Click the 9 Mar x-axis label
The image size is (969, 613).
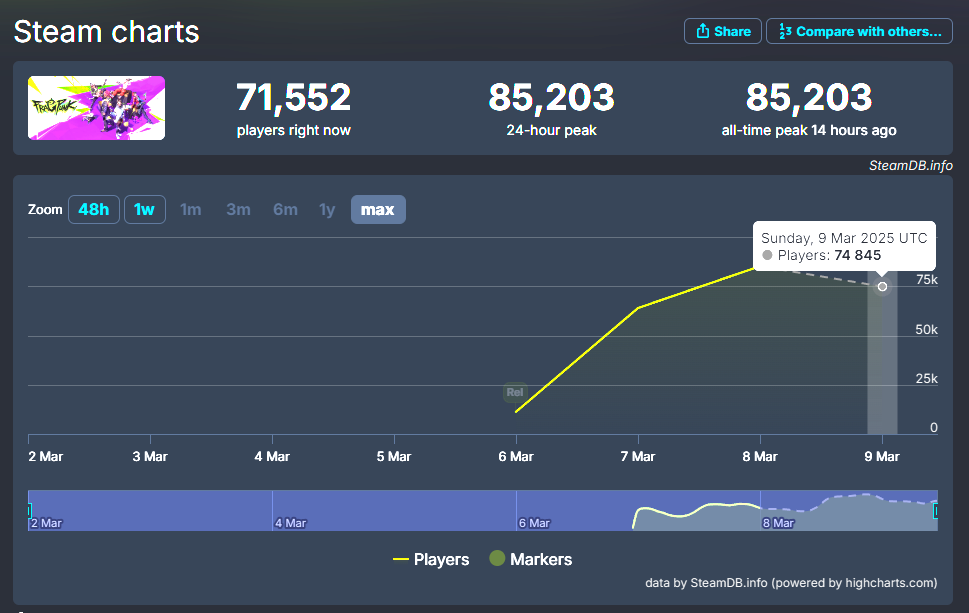[882, 457]
